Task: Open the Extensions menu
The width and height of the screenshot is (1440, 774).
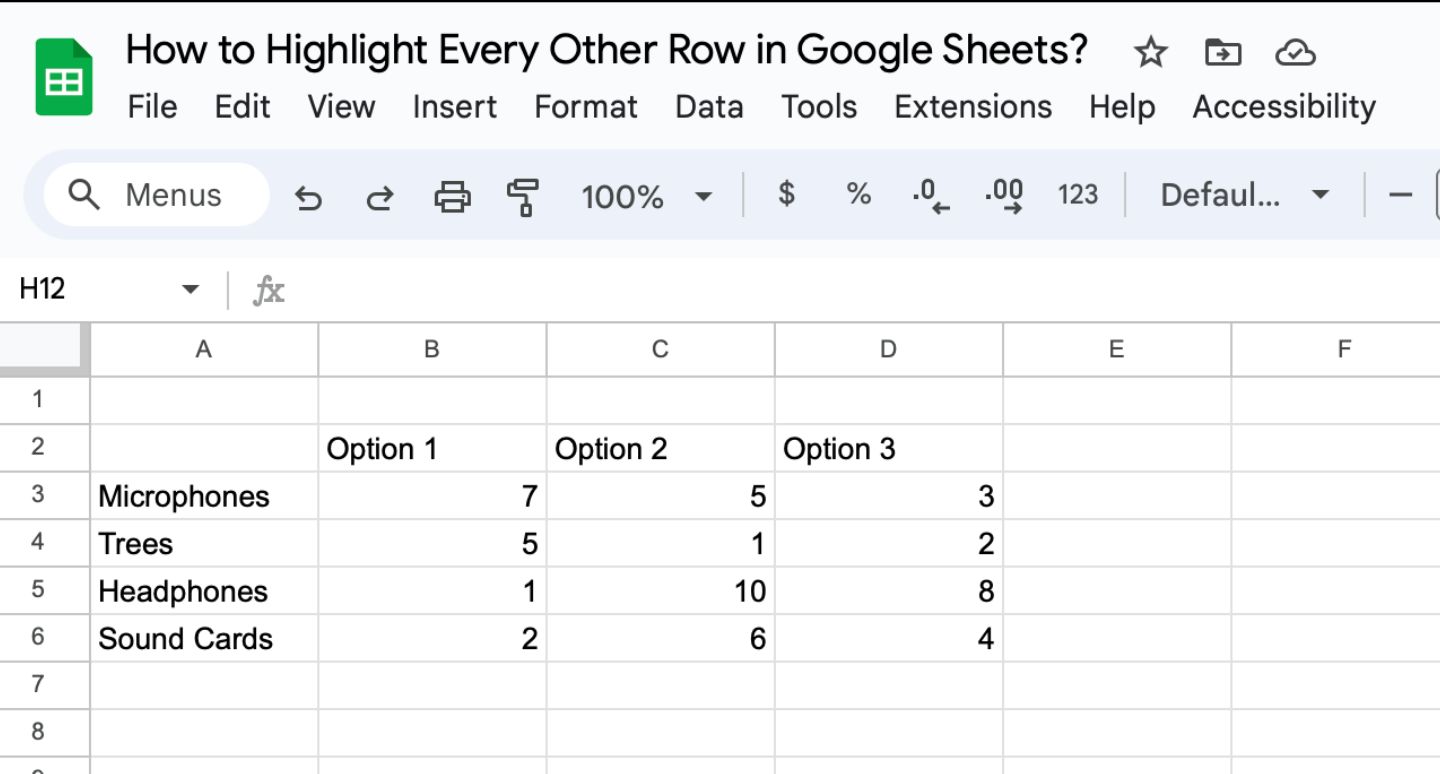Action: tap(971, 107)
